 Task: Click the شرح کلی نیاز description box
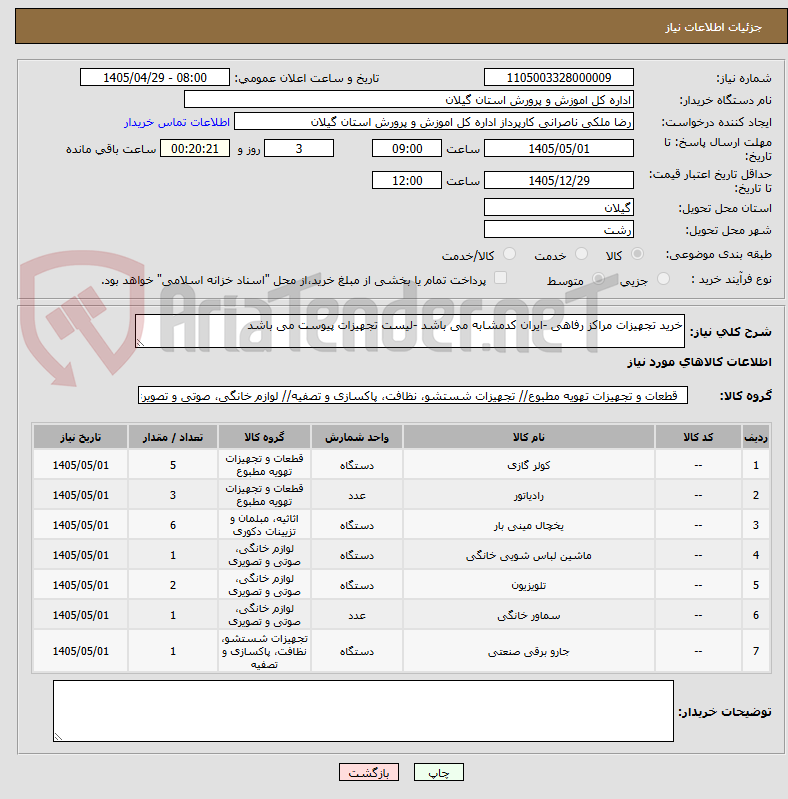point(410,331)
